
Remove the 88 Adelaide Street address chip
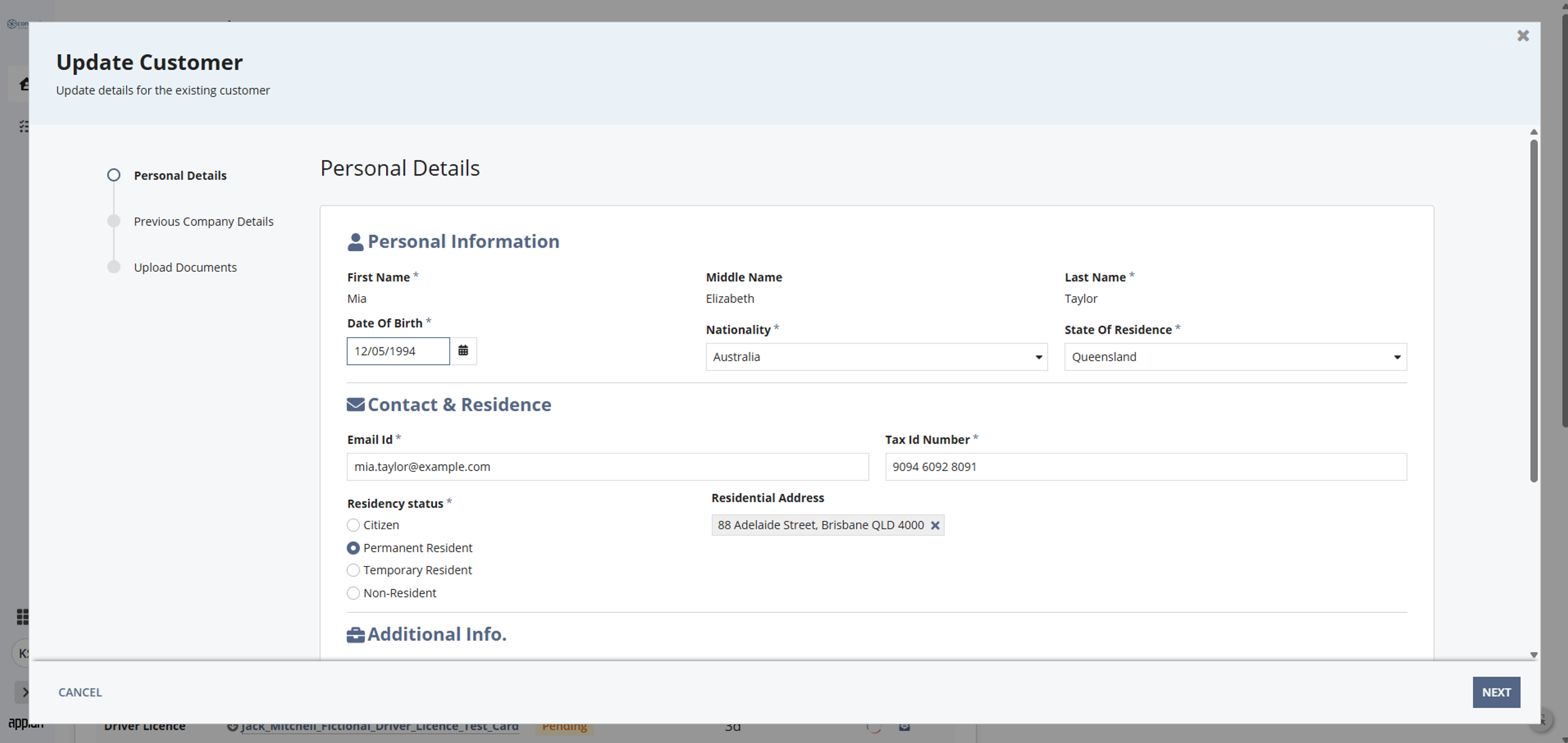[x=935, y=525]
